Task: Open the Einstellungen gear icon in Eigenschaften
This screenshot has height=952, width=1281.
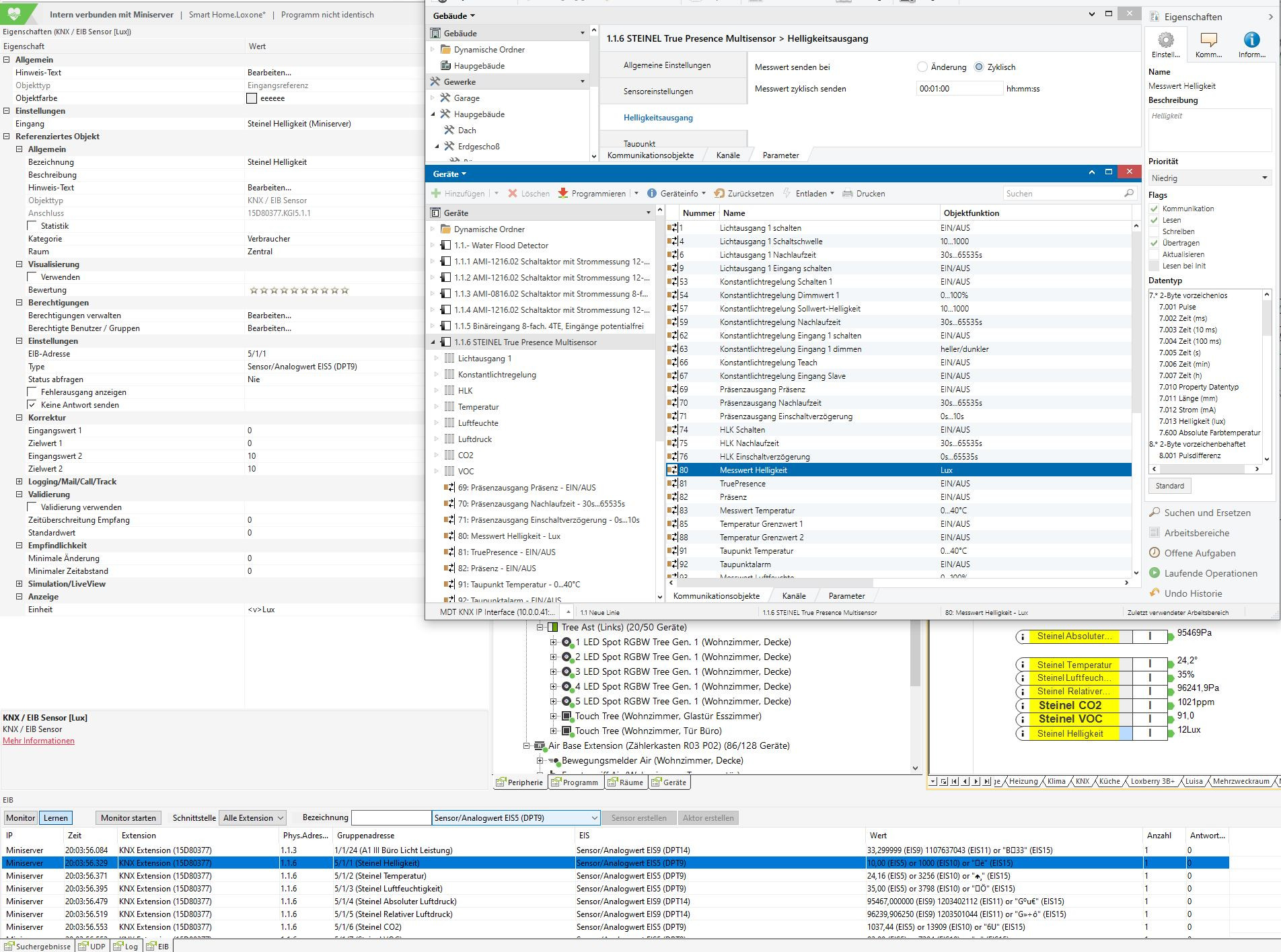Action: [x=1165, y=41]
